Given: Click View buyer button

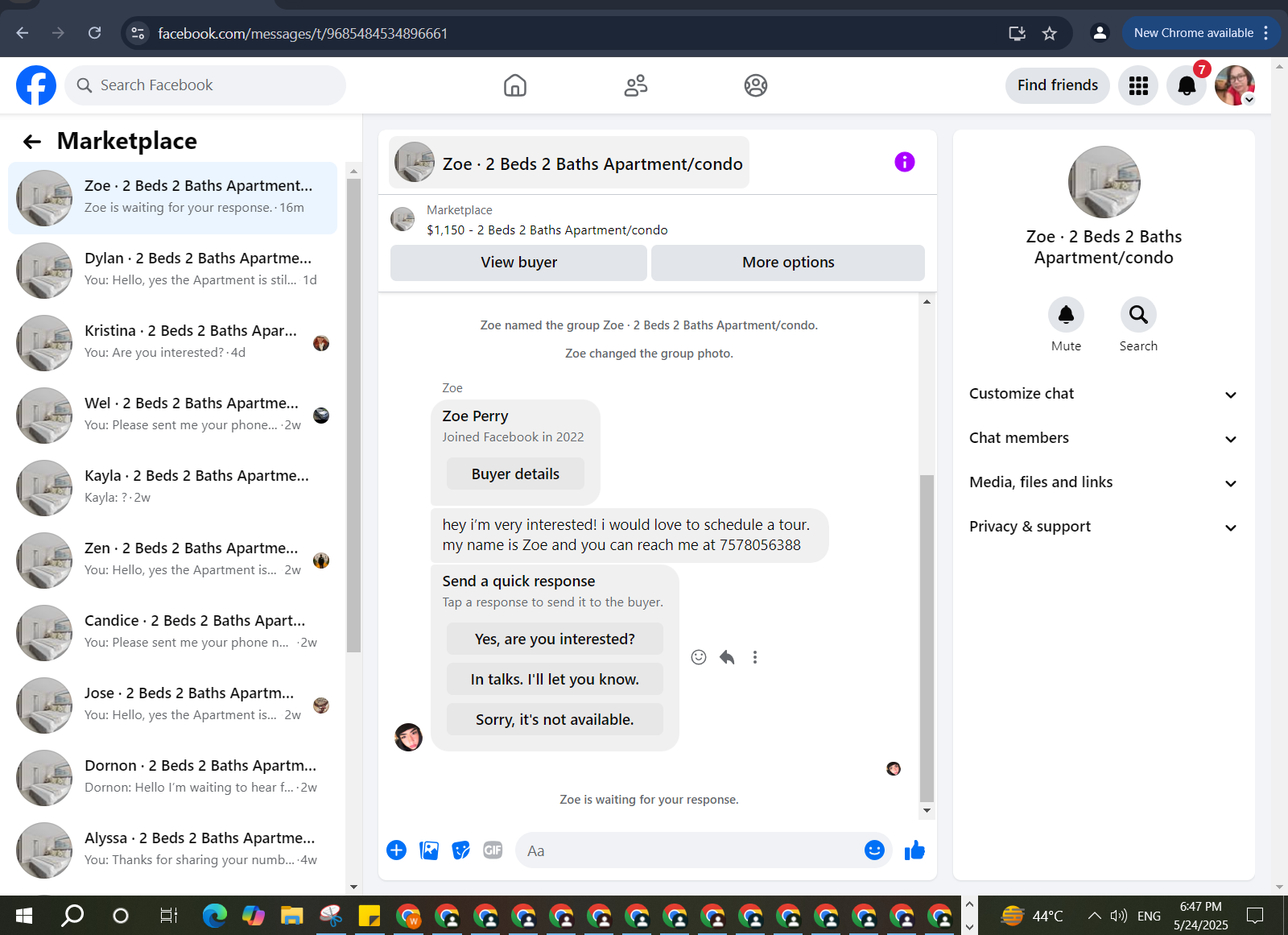Looking at the screenshot, I should click(x=518, y=263).
